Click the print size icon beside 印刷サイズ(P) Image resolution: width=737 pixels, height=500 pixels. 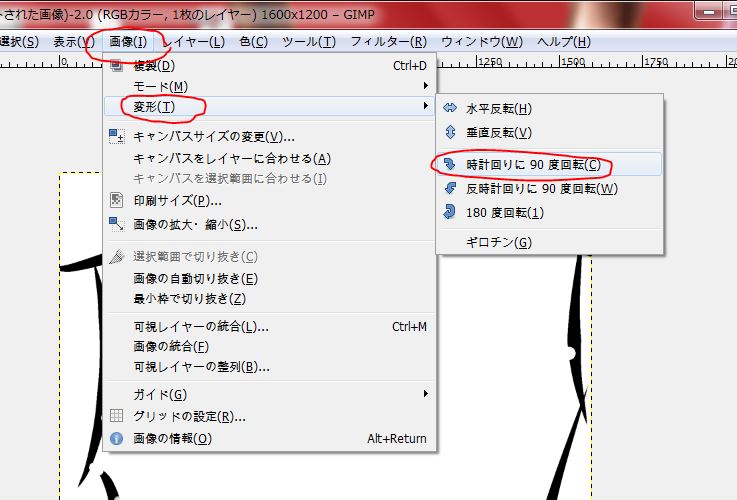coord(116,200)
